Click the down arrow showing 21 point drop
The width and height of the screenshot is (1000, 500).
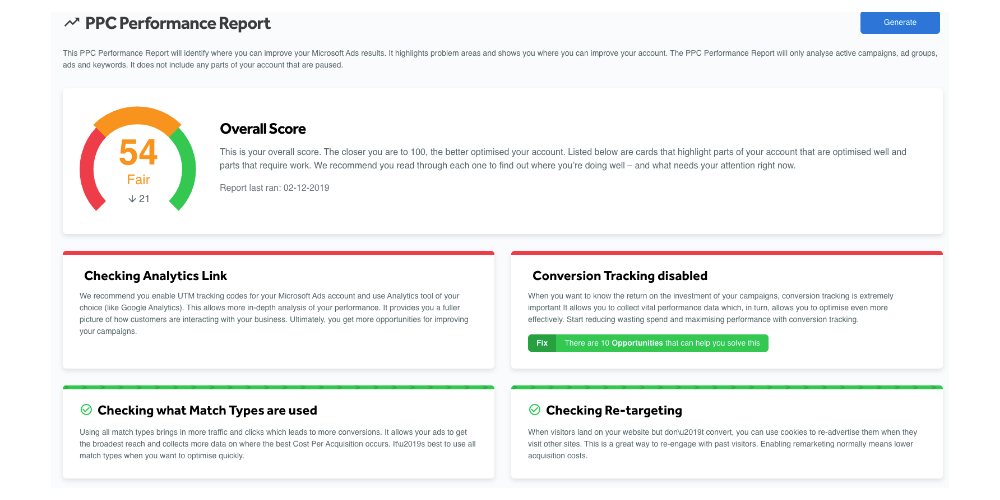coord(132,198)
